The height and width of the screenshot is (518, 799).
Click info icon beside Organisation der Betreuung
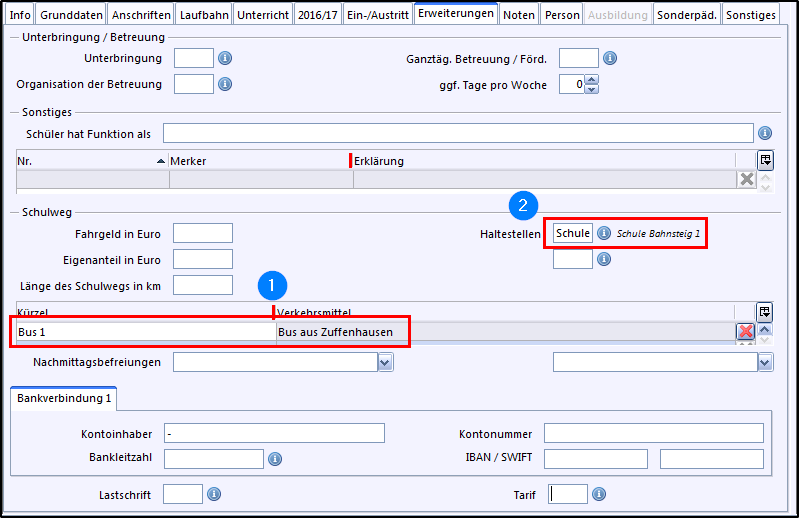(x=225, y=84)
